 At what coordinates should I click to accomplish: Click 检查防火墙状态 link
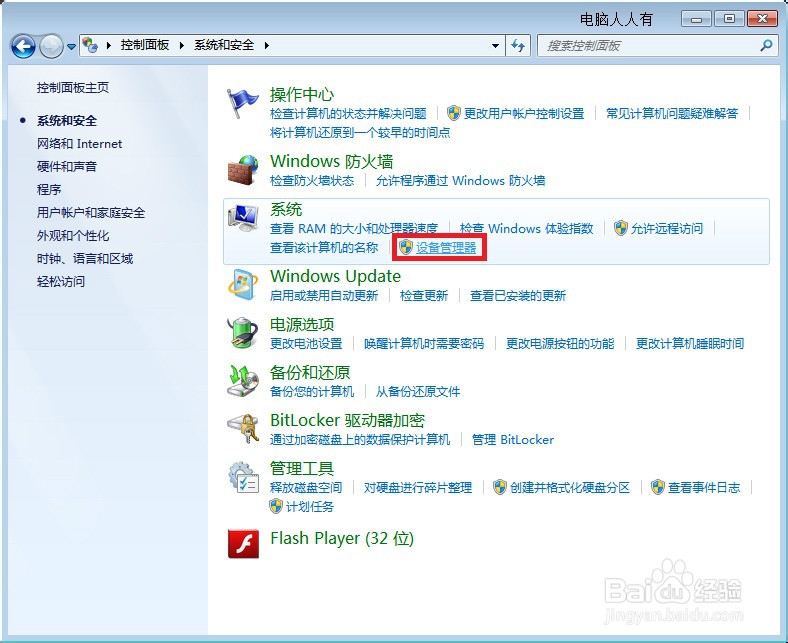[312, 180]
